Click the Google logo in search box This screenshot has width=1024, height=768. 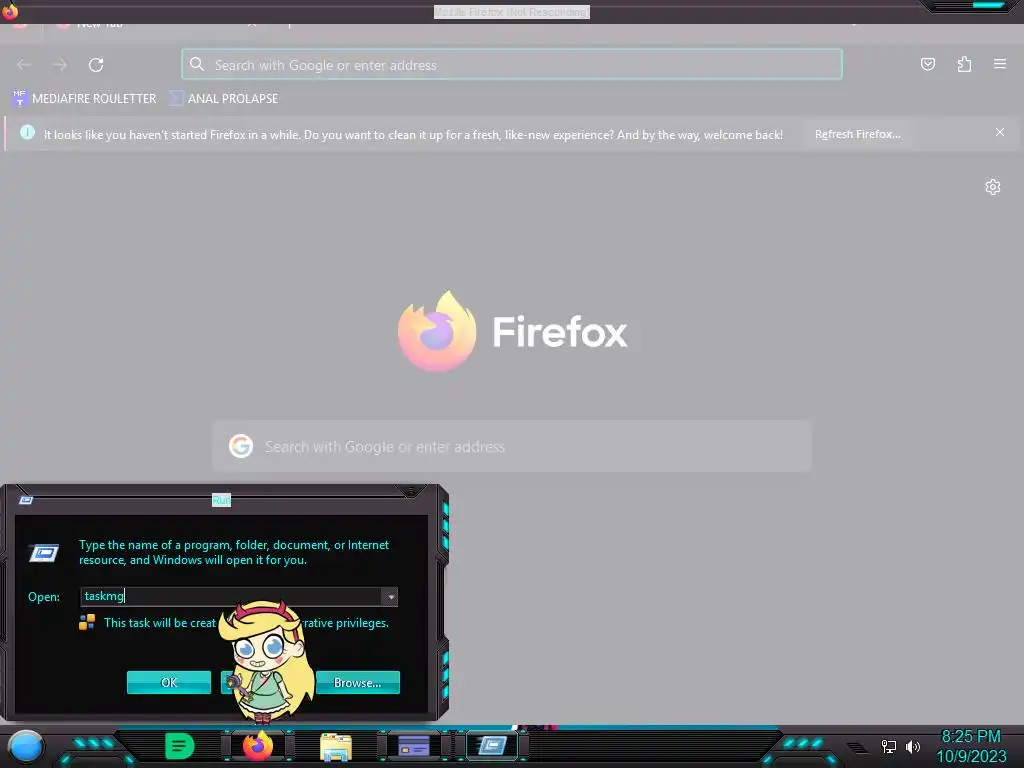(241, 447)
